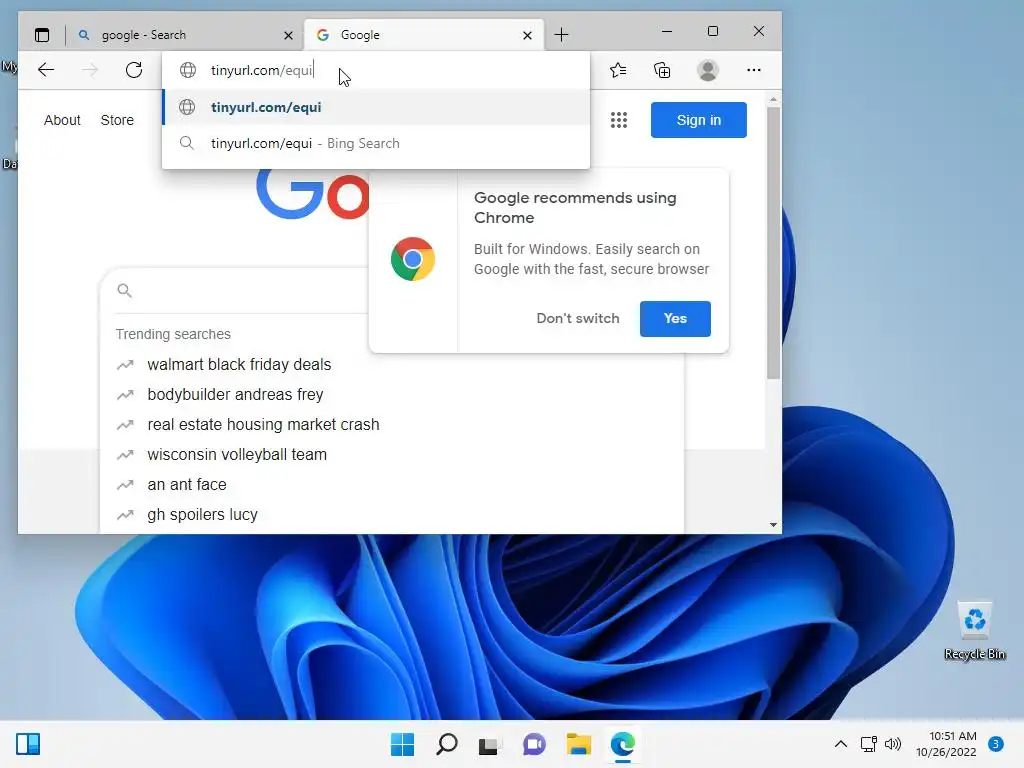Select 'gh spoilers lucy' trending search

point(202,515)
